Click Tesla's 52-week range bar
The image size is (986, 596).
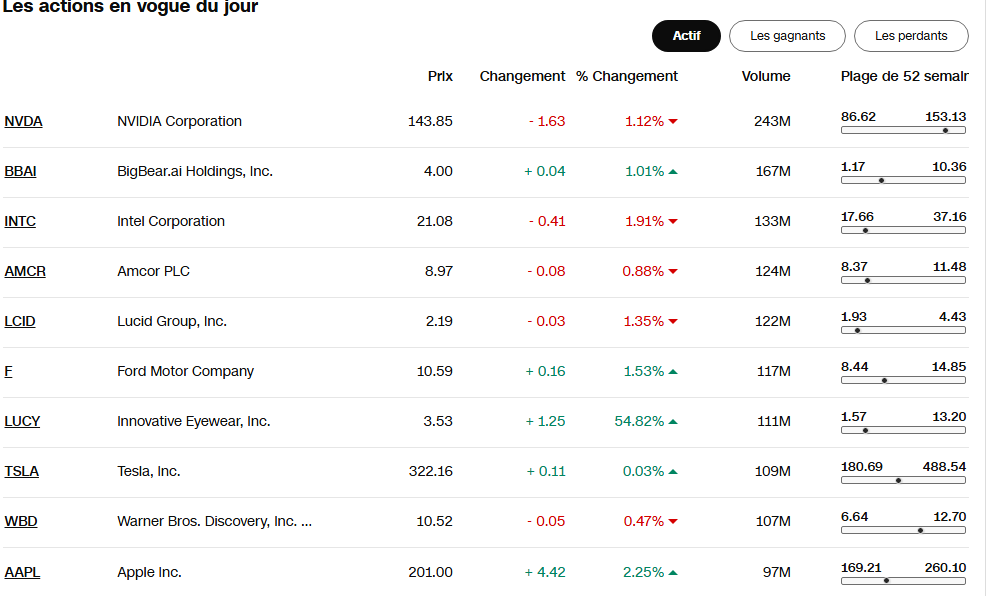point(903,480)
